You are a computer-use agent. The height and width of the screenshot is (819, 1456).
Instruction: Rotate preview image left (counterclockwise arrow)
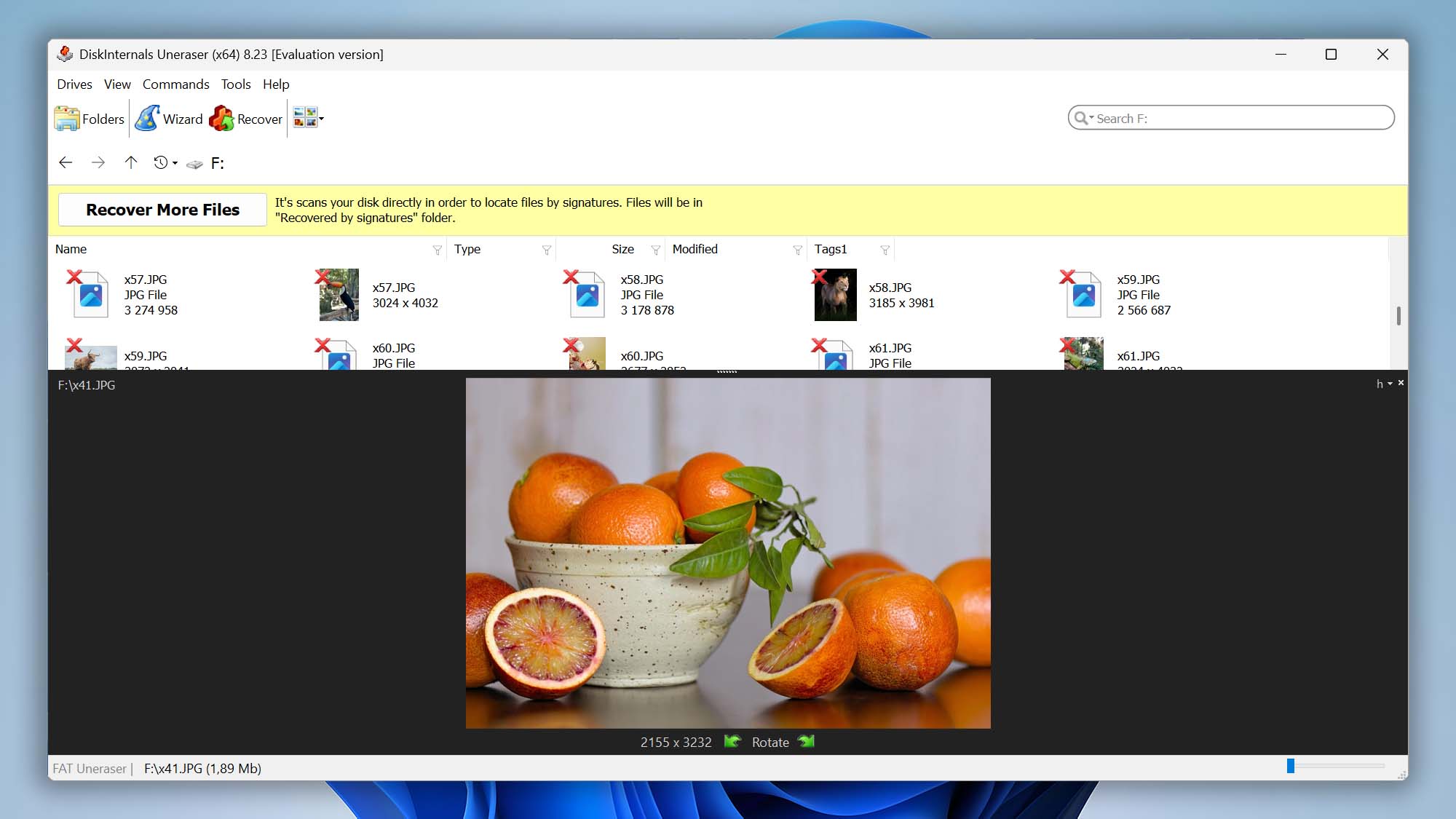[x=732, y=742]
